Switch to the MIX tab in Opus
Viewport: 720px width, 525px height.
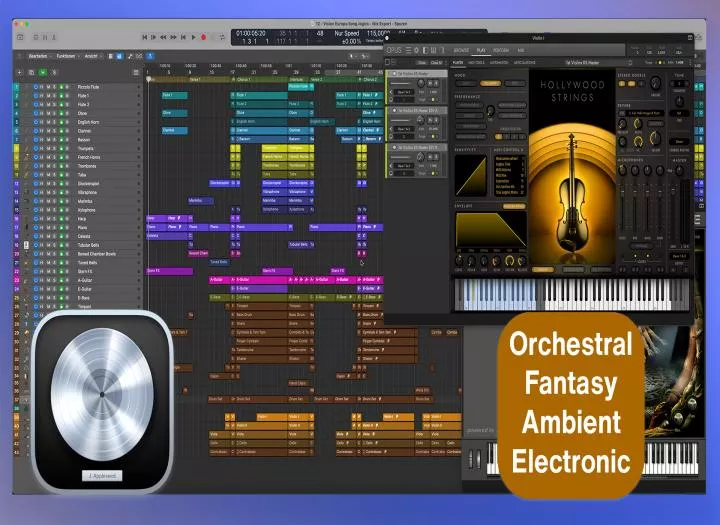[x=521, y=50]
